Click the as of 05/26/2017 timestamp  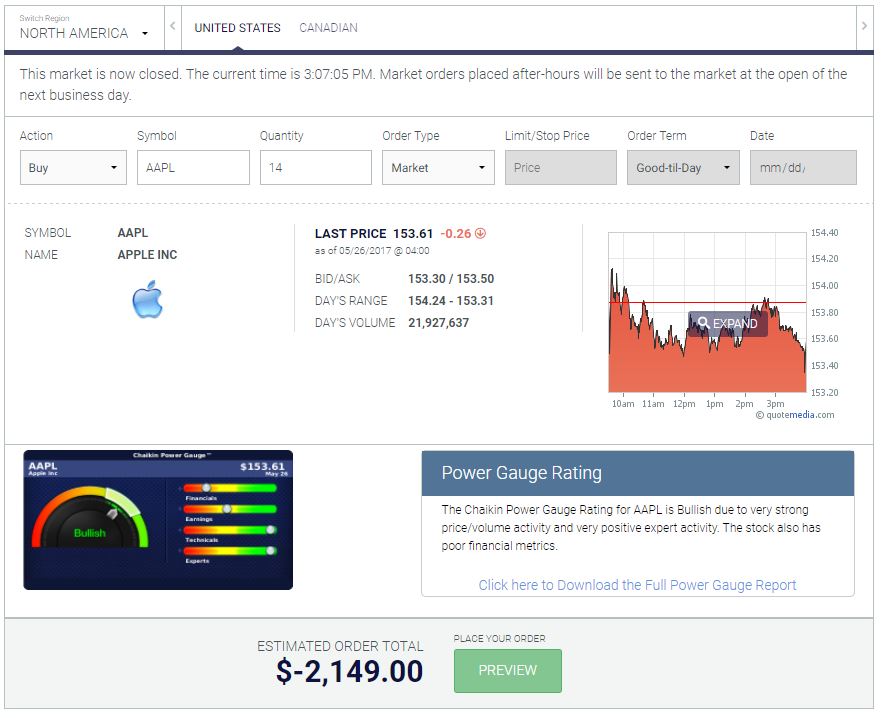click(x=372, y=251)
